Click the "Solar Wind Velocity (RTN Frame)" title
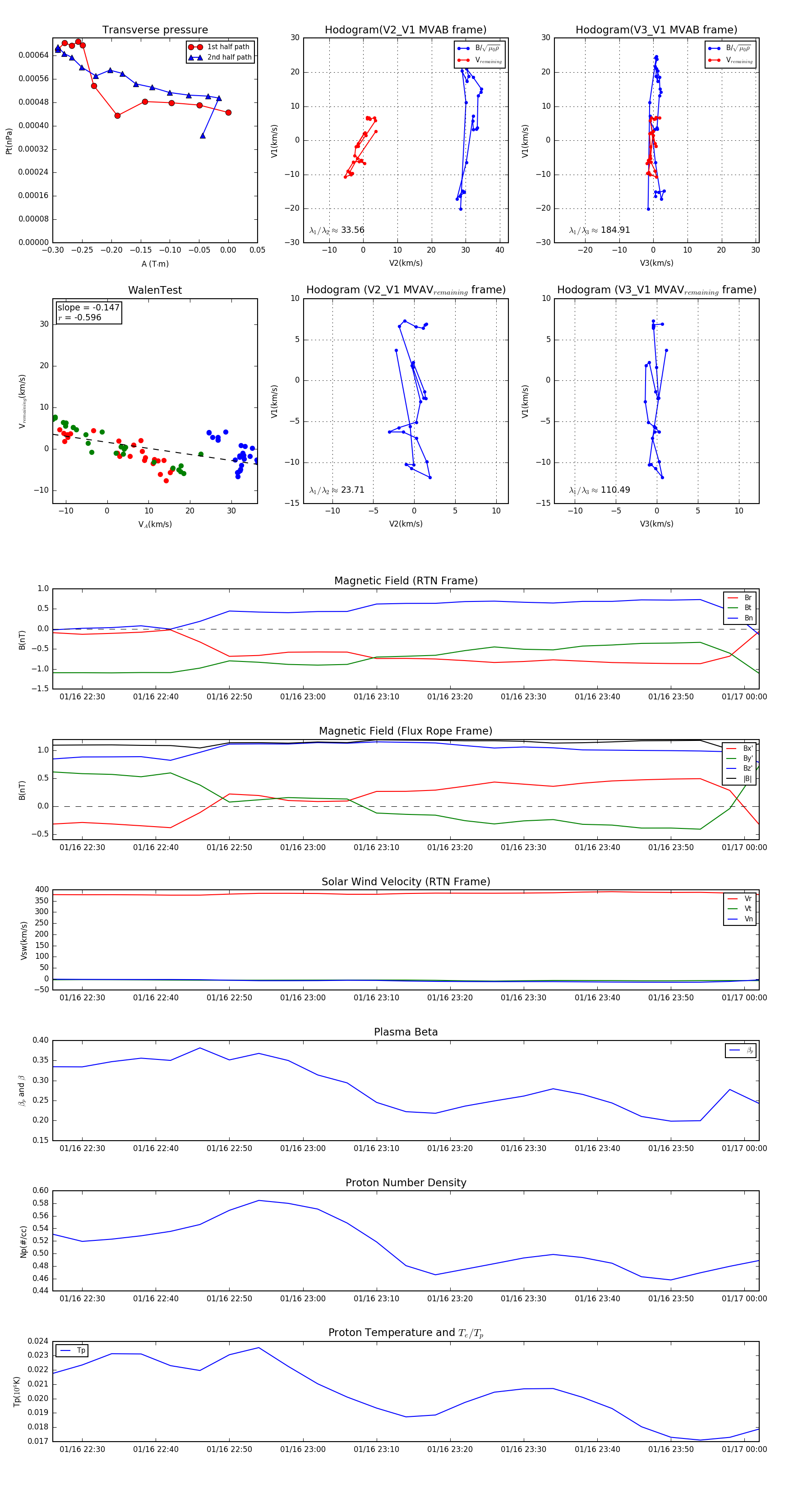Screen dimensions: 812x1489 tap(406, 882)
